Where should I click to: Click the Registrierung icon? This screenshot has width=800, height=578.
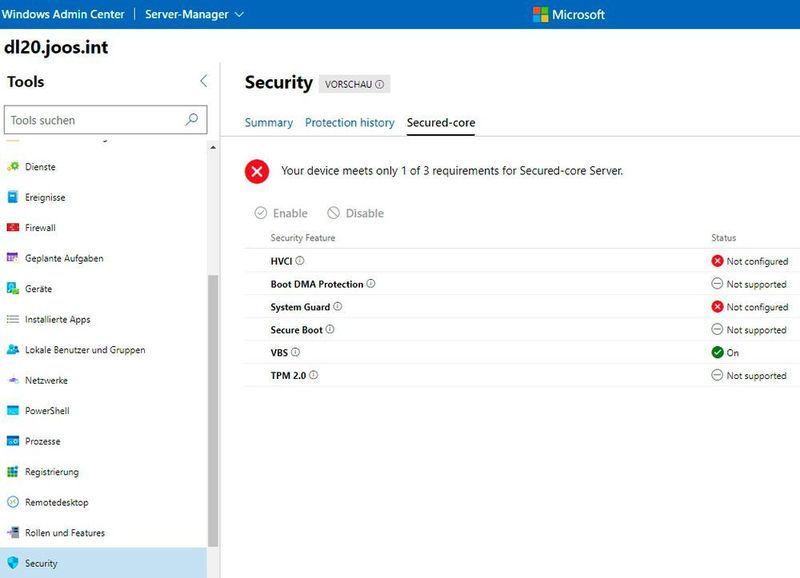tap(13, 471)
